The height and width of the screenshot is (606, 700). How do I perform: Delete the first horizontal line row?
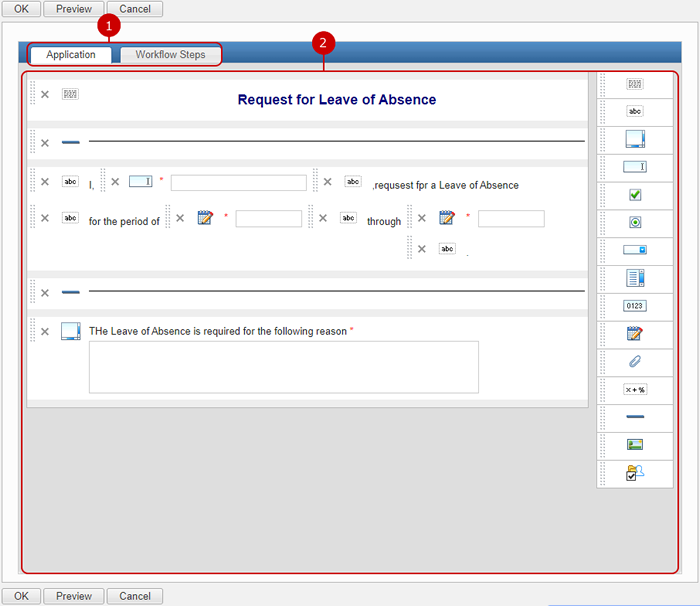point(45,143)
